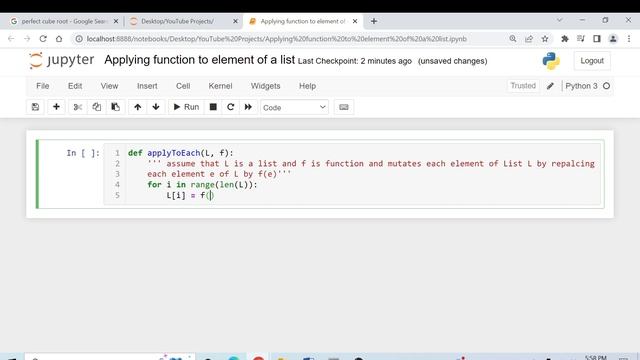Rename notebook title Applying function to element of a list
The image size is (640, 360).
(199, 60)
